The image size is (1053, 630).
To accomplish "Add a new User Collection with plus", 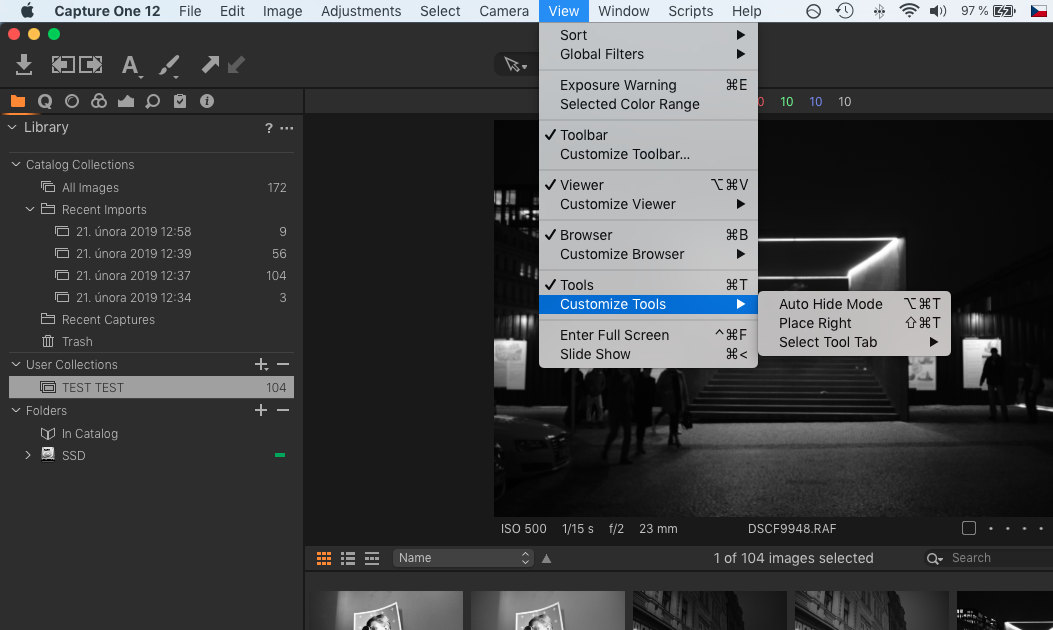I will (x=261, y=365).
